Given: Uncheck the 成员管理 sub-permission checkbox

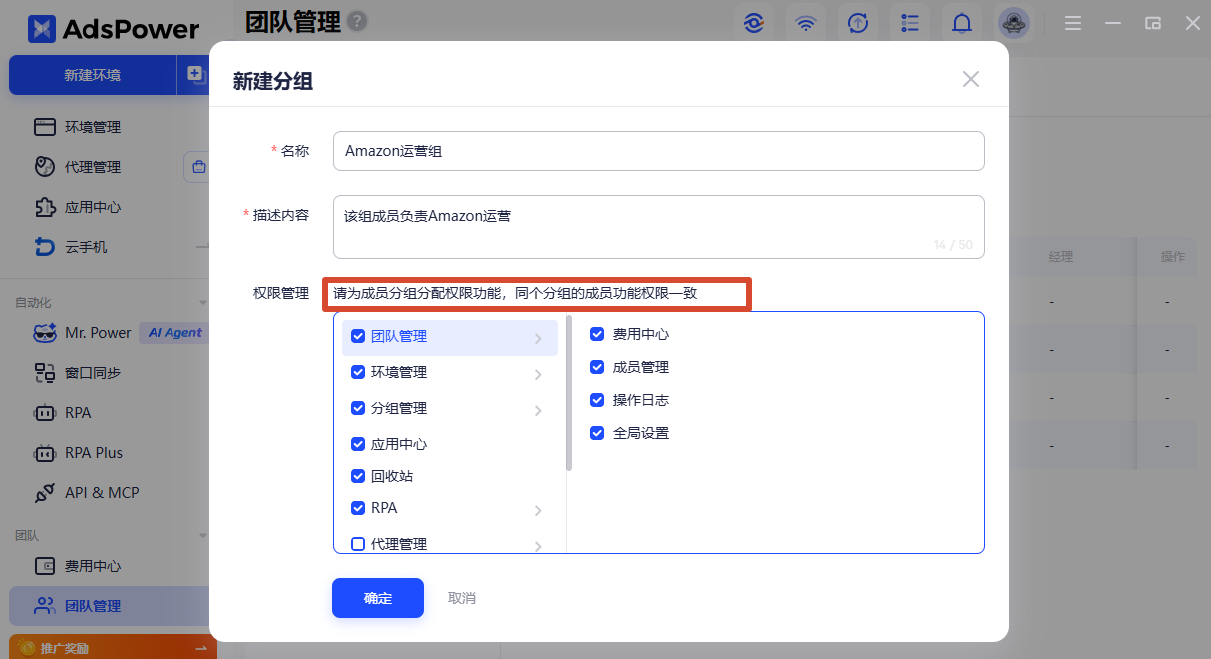Looking at the screenshot, I should 597,367.
